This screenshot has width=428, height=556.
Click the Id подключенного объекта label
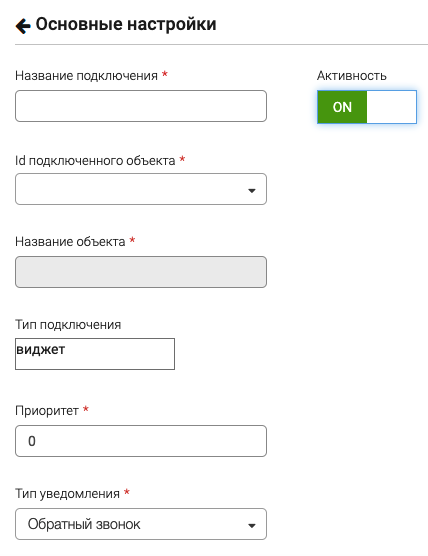pyautogui.click(x=95, y=161)
